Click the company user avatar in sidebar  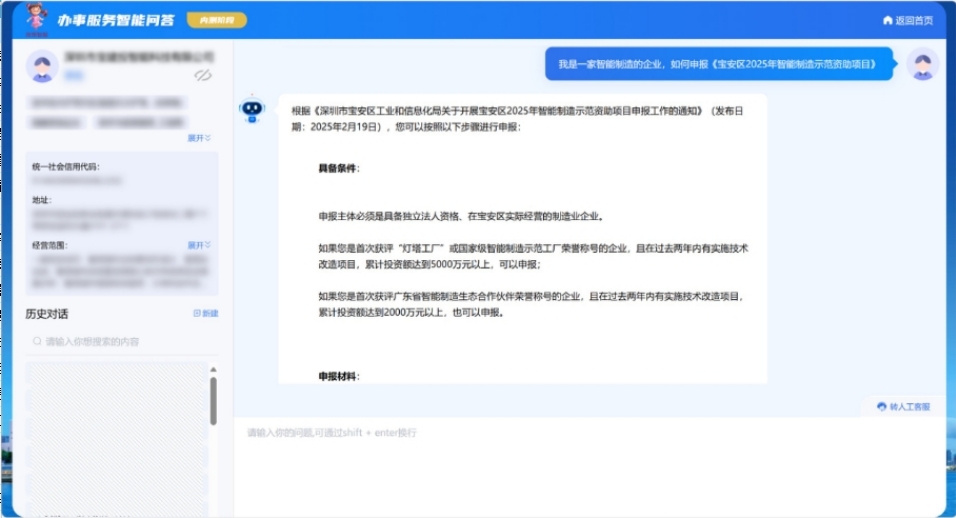tap(42, 66)
